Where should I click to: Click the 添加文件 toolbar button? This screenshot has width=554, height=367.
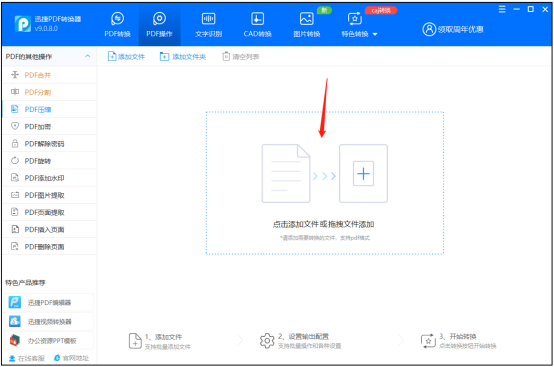[126, 57]
